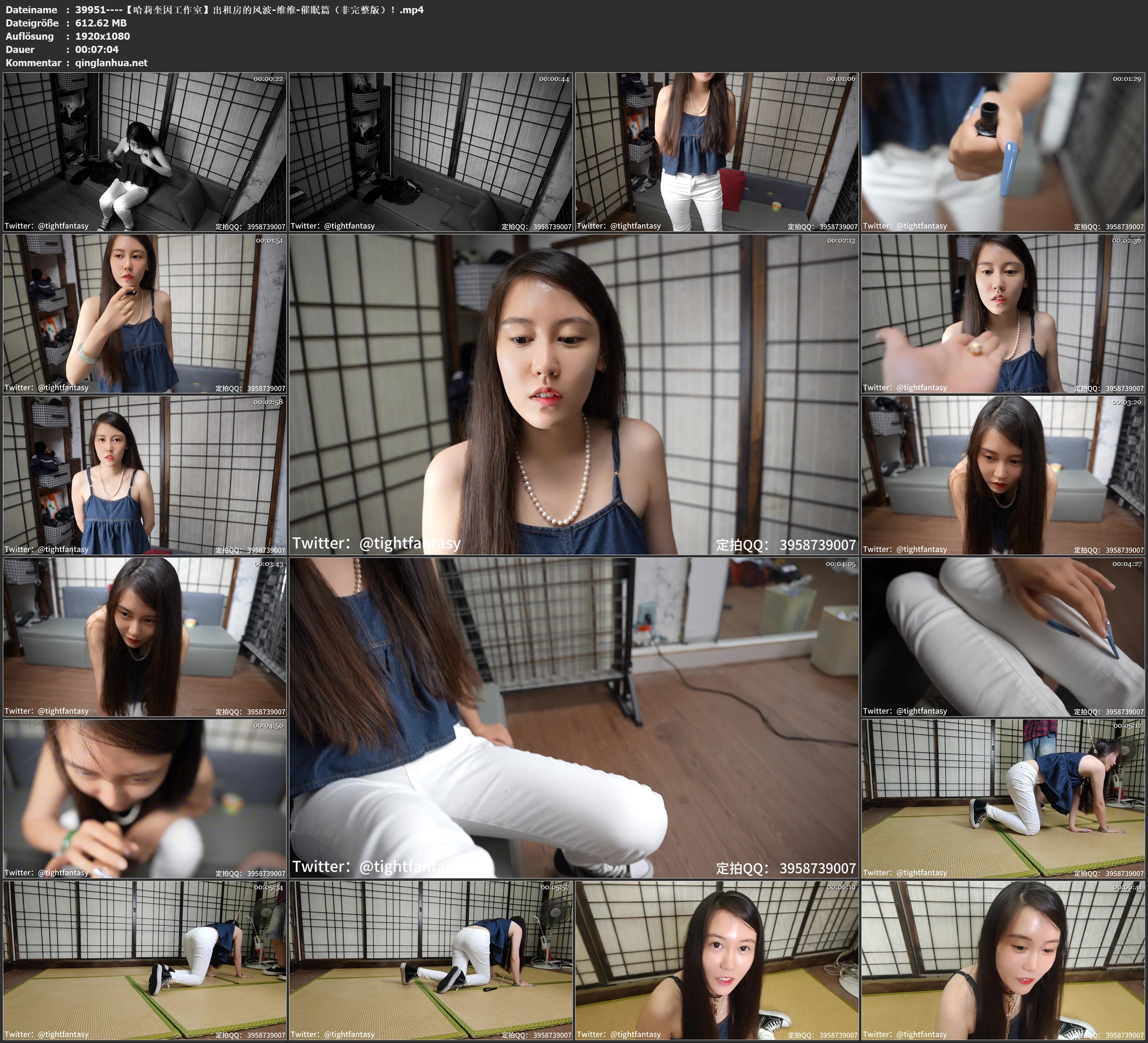Select the thumbnail stamped 00:04:27
The width and height of the screenshot is (1148, 1043).
1003,637
